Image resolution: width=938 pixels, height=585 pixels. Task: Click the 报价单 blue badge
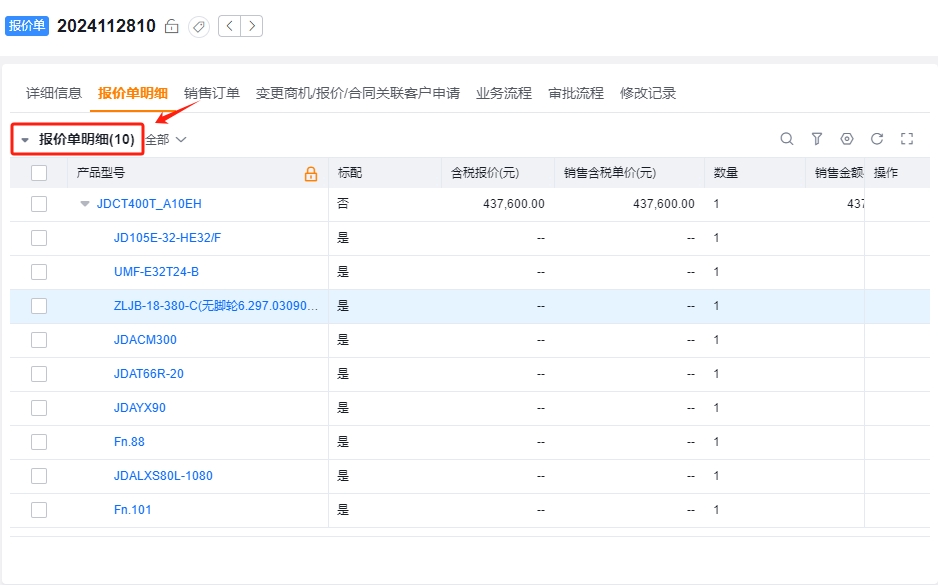click(x=26, y=26)
